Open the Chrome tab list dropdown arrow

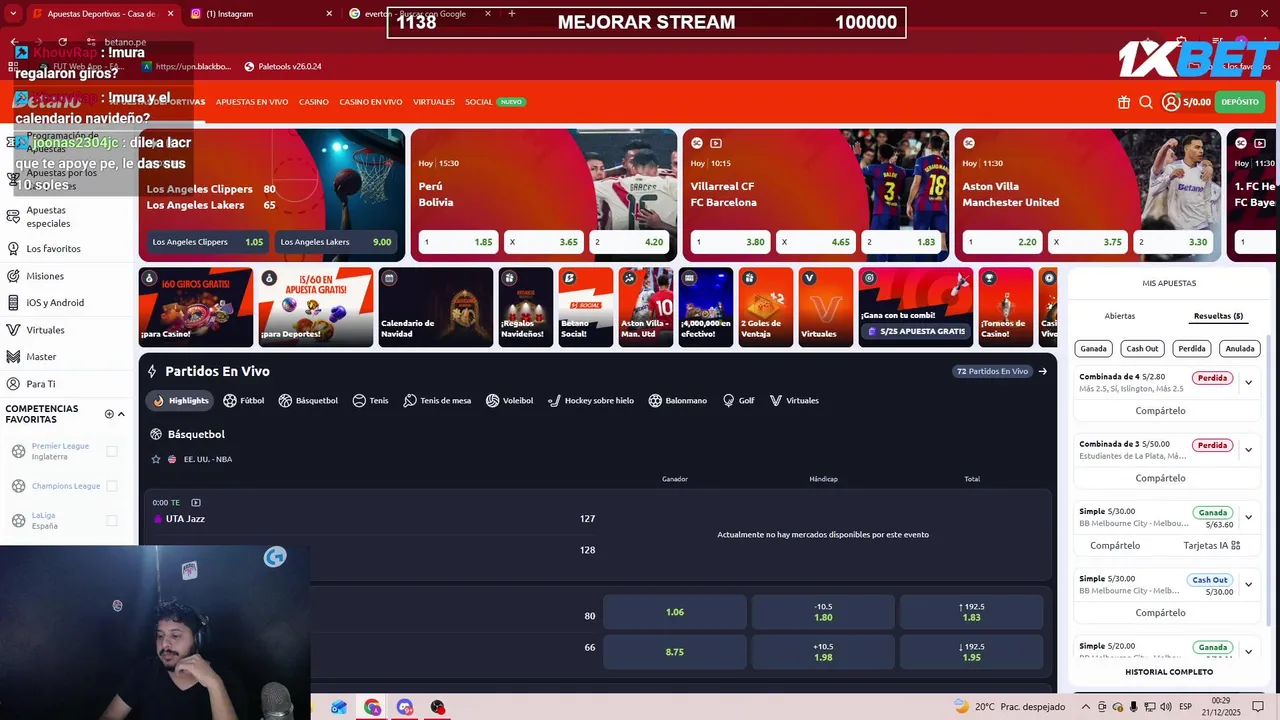pyautogui.click(x=14, y=14)
